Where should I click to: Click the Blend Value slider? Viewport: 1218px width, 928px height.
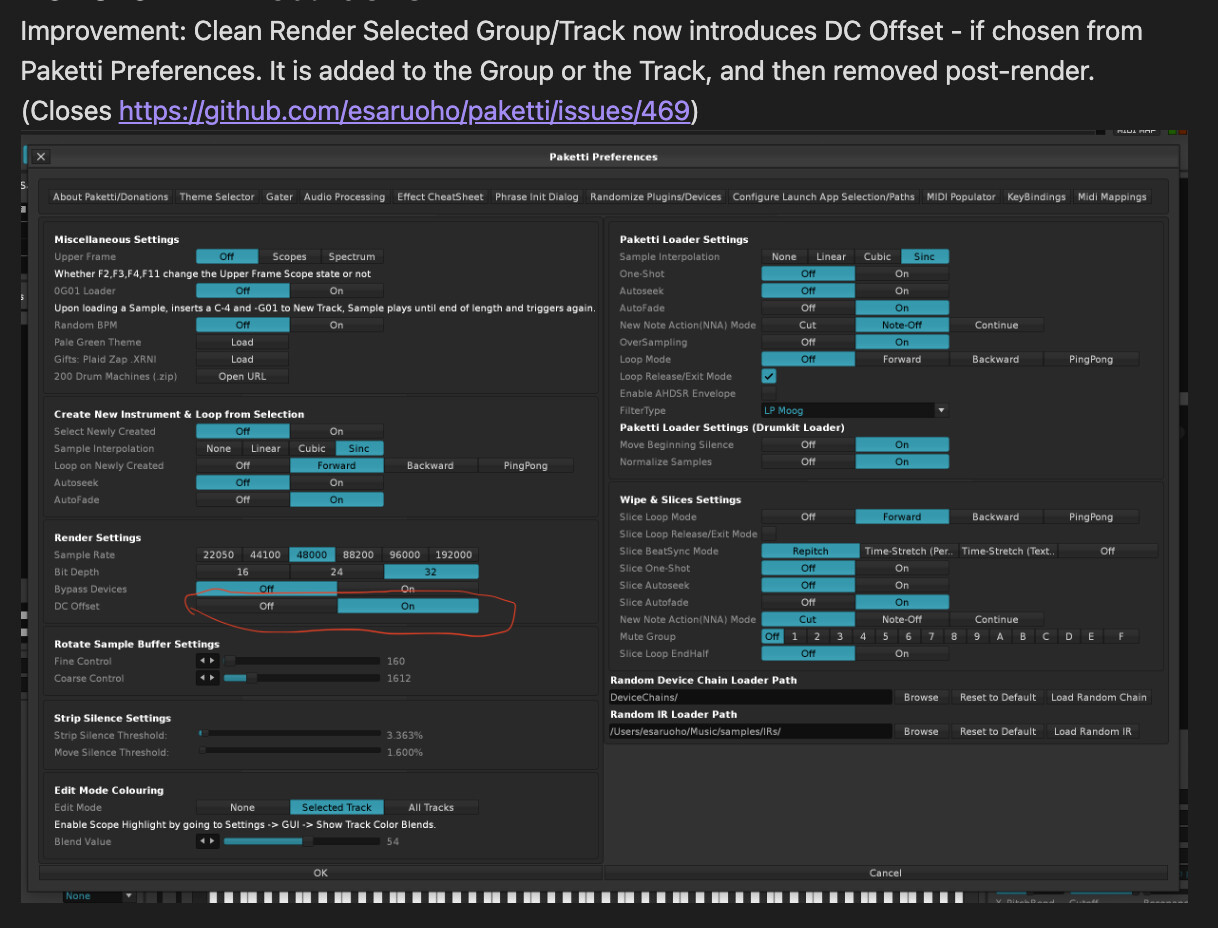tap(302, 841)
